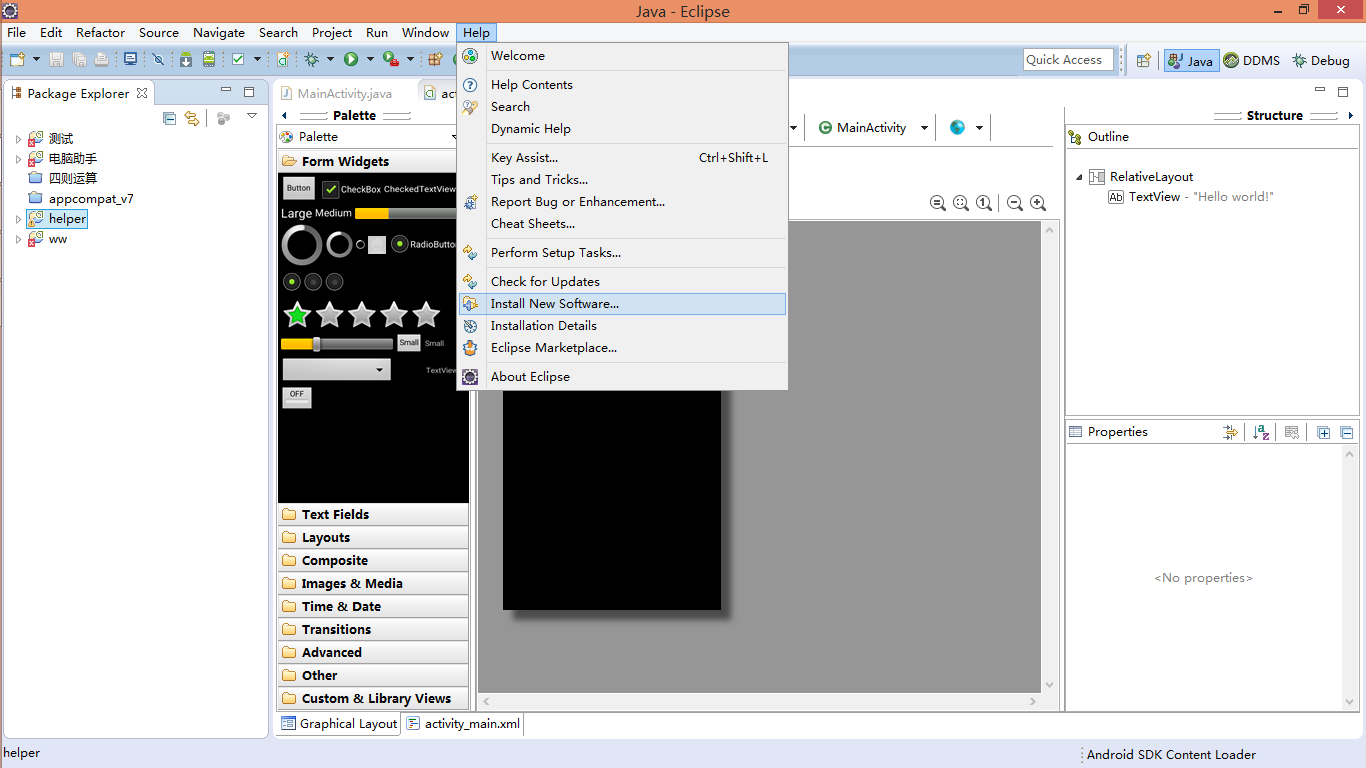
Task: Expand the helper project tree node
Action: (18, 219)
